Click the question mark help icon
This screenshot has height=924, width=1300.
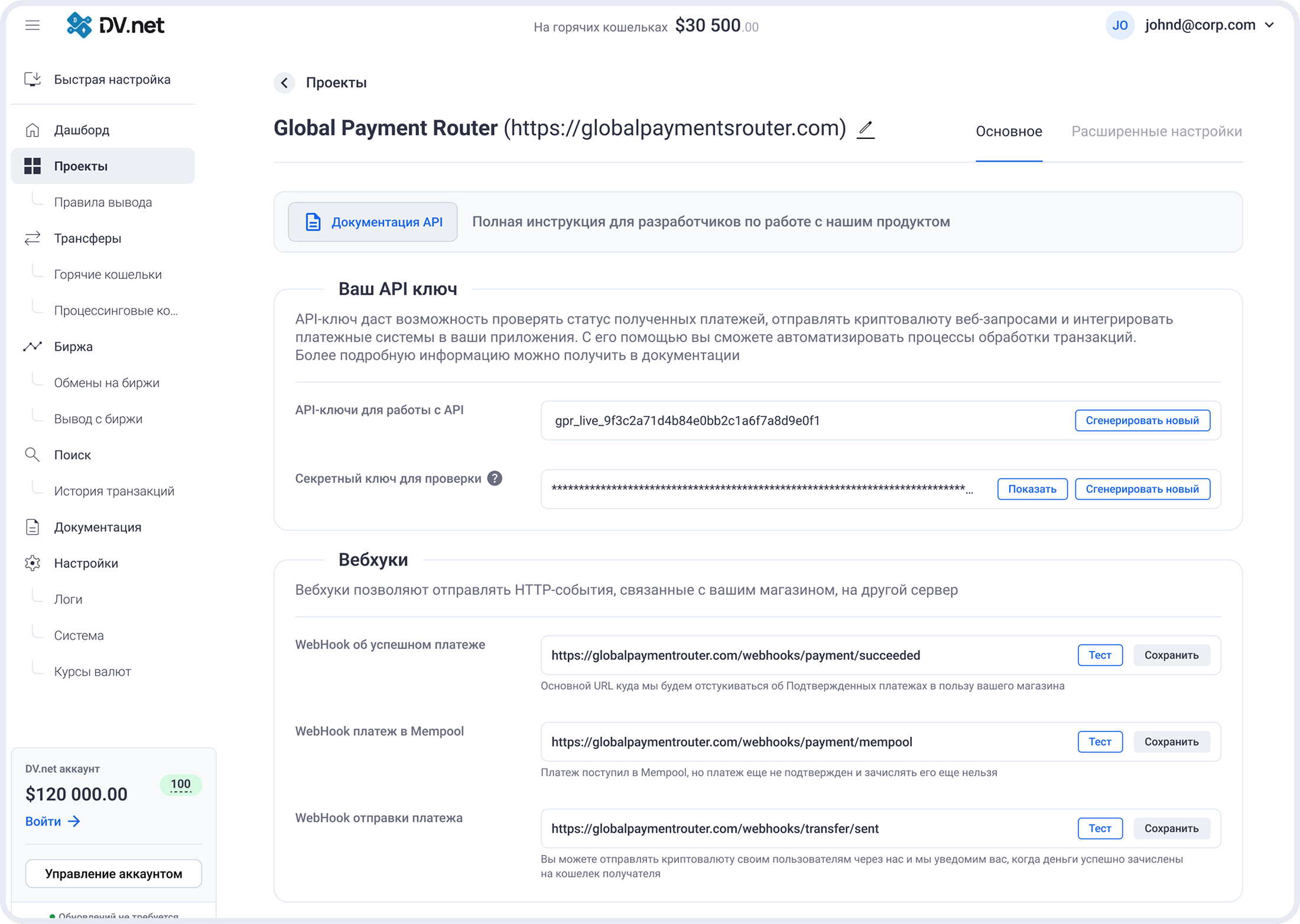(495, 479)
